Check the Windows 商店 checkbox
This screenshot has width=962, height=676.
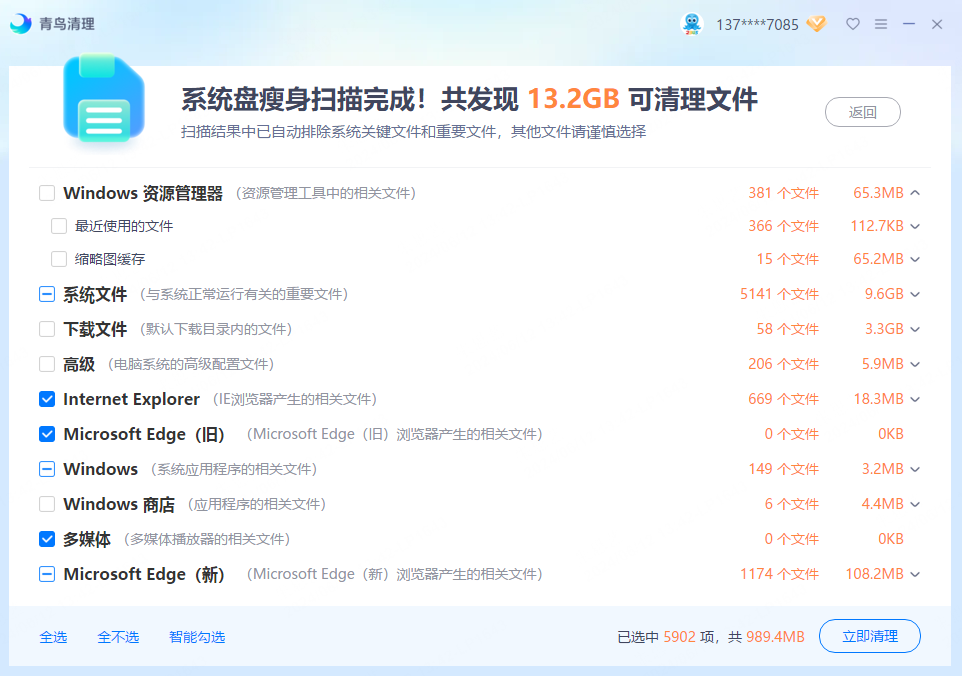click(47, 504)
